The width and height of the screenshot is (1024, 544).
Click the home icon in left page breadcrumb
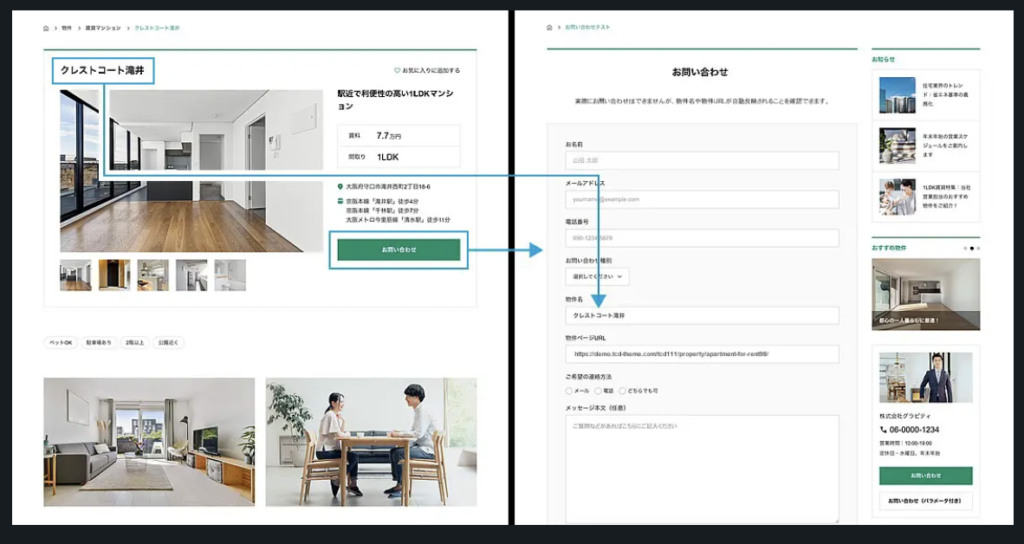tap(47, 28)
